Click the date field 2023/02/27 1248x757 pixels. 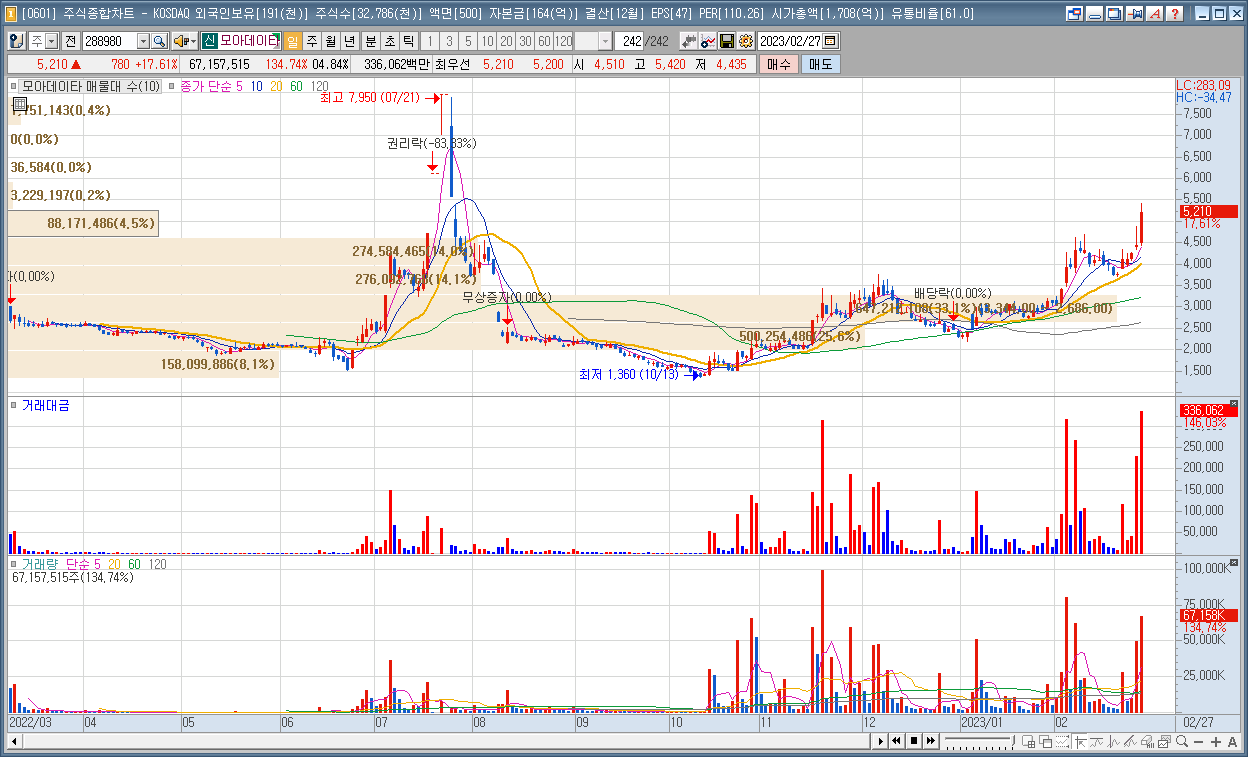(x=790, y=41)
